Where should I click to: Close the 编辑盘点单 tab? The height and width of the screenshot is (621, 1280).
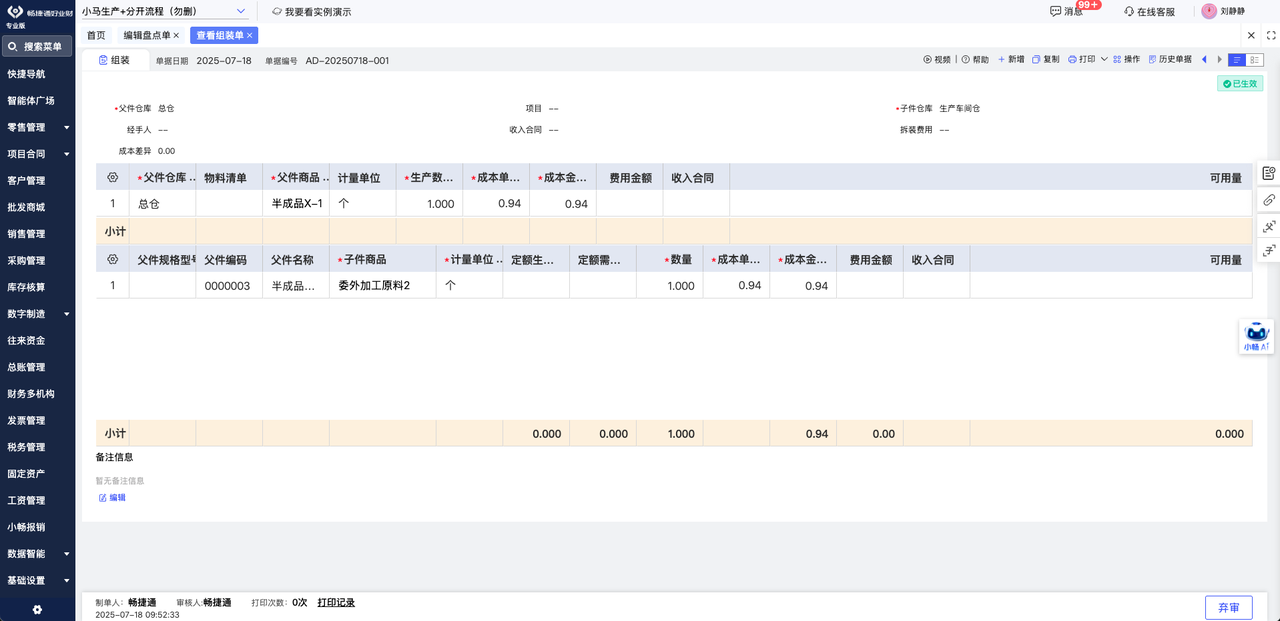pos(176,35)
